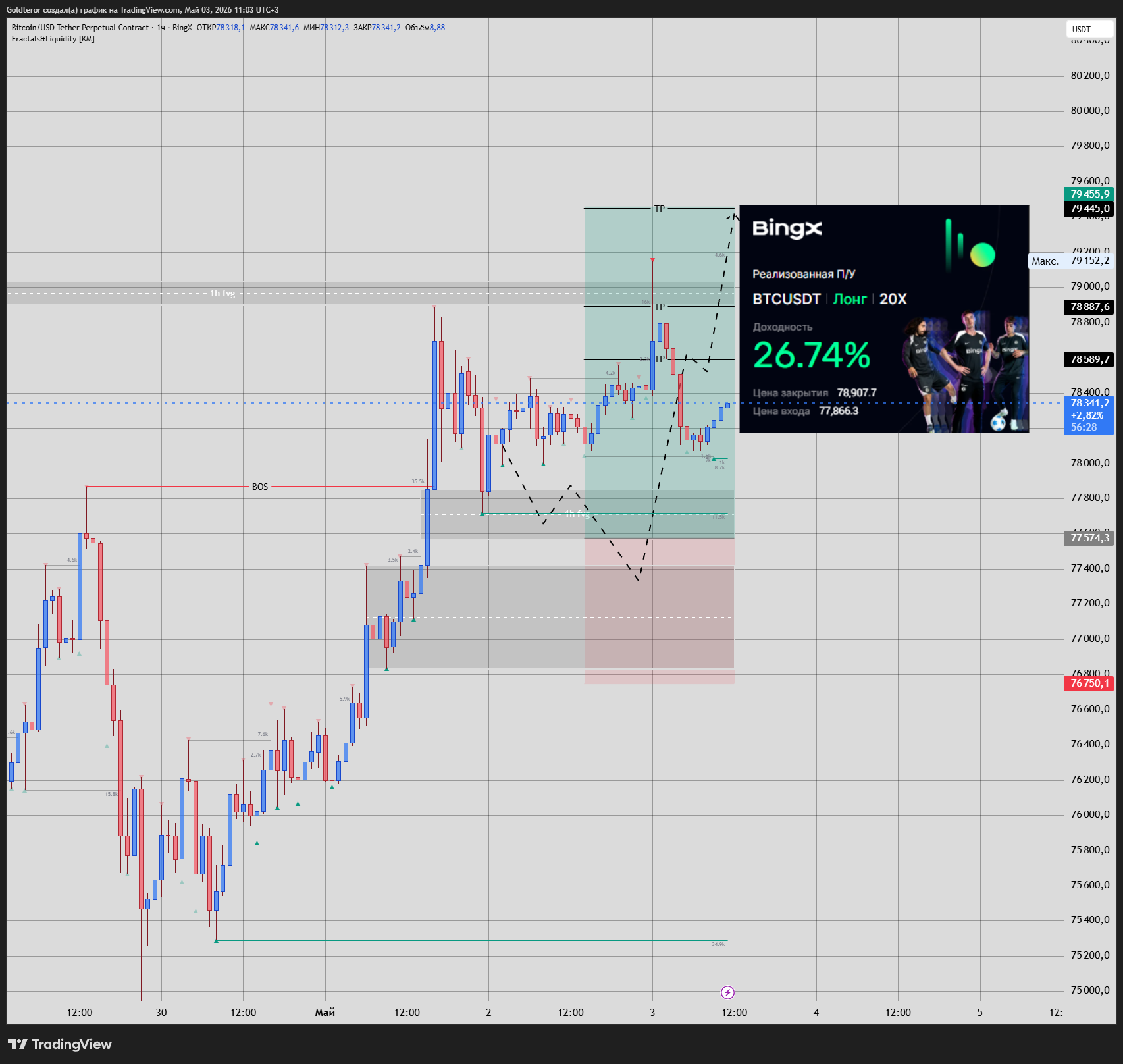
Task: Click the 78 887,6 price label
Action: 1089,307
